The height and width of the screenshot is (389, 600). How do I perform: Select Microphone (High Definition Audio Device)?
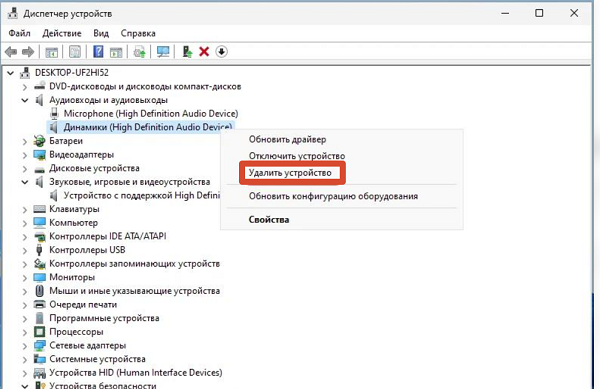tap(151, 114)
